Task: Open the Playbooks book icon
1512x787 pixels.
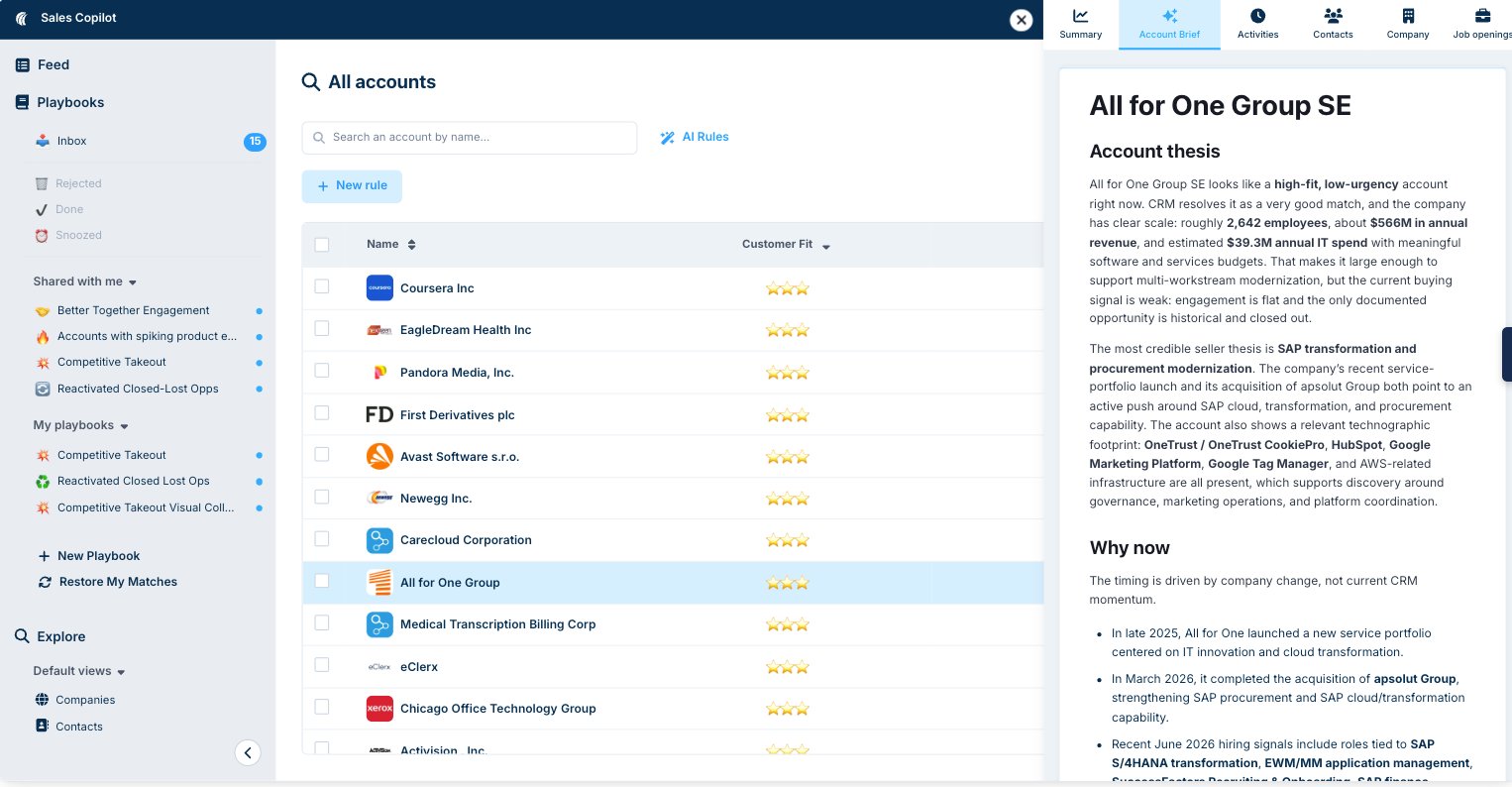Action: point(23,102)
